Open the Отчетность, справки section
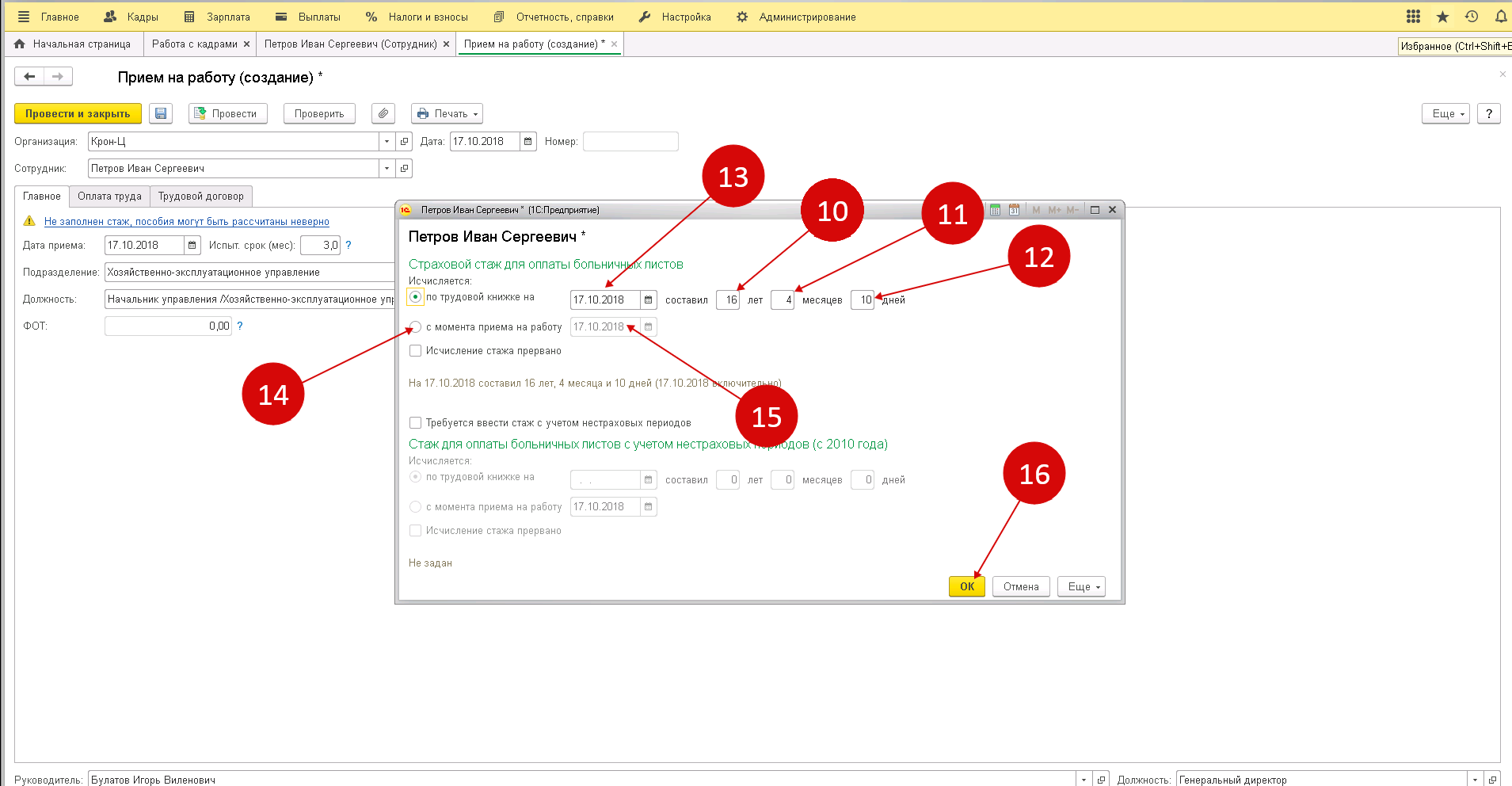 (x=554, y=17)
